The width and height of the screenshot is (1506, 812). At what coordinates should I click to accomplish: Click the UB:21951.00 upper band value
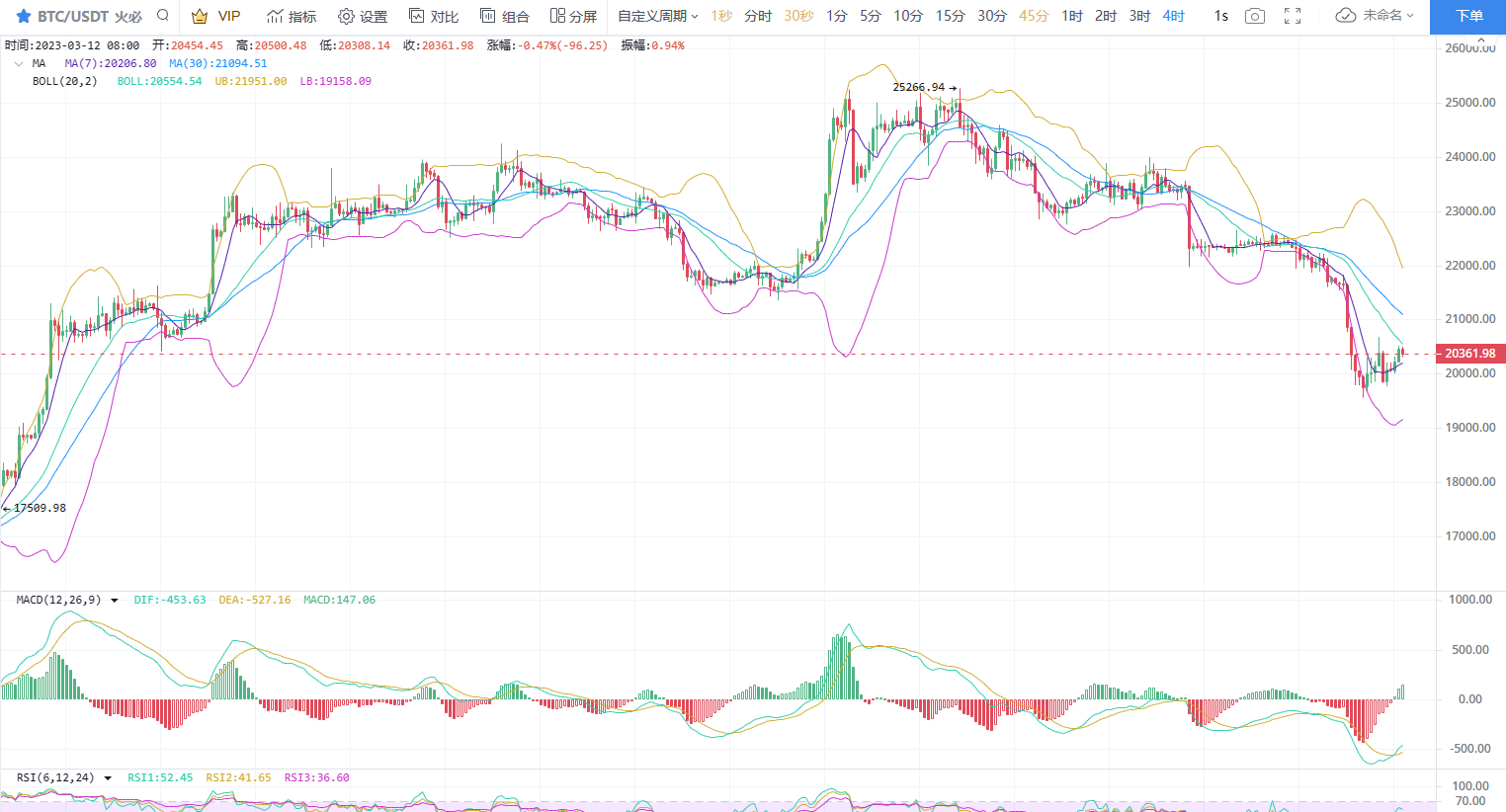251,81
